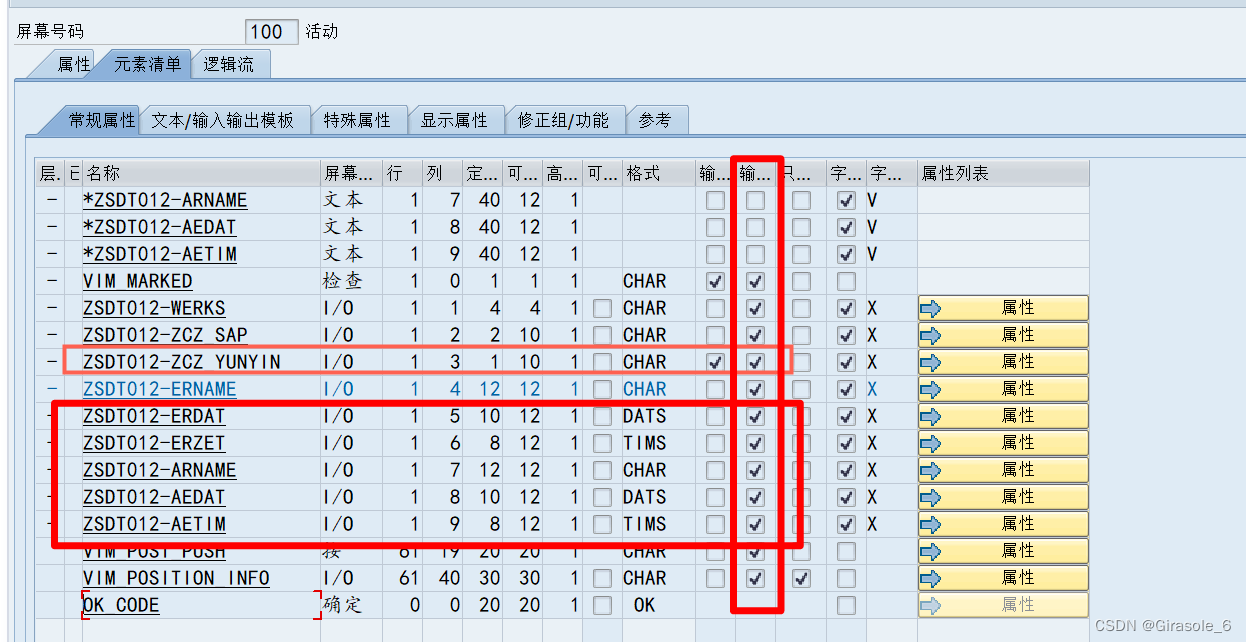The height and width of the screenshot is (642, 1246).
Task: Toggle the output checkbox for VIM_MARKED row
Action: click(755, 281)
